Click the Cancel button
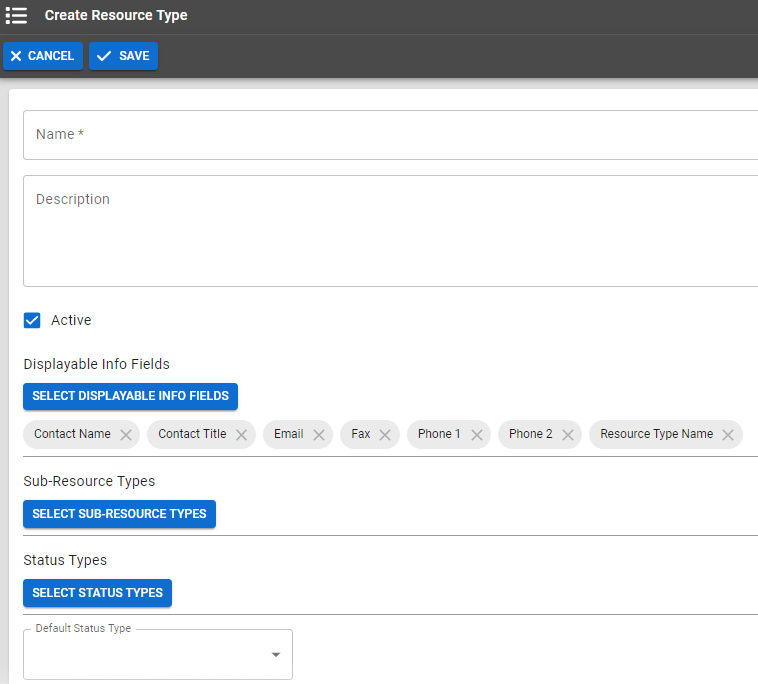The image size is (758, 684). click(x=43, y=56)
